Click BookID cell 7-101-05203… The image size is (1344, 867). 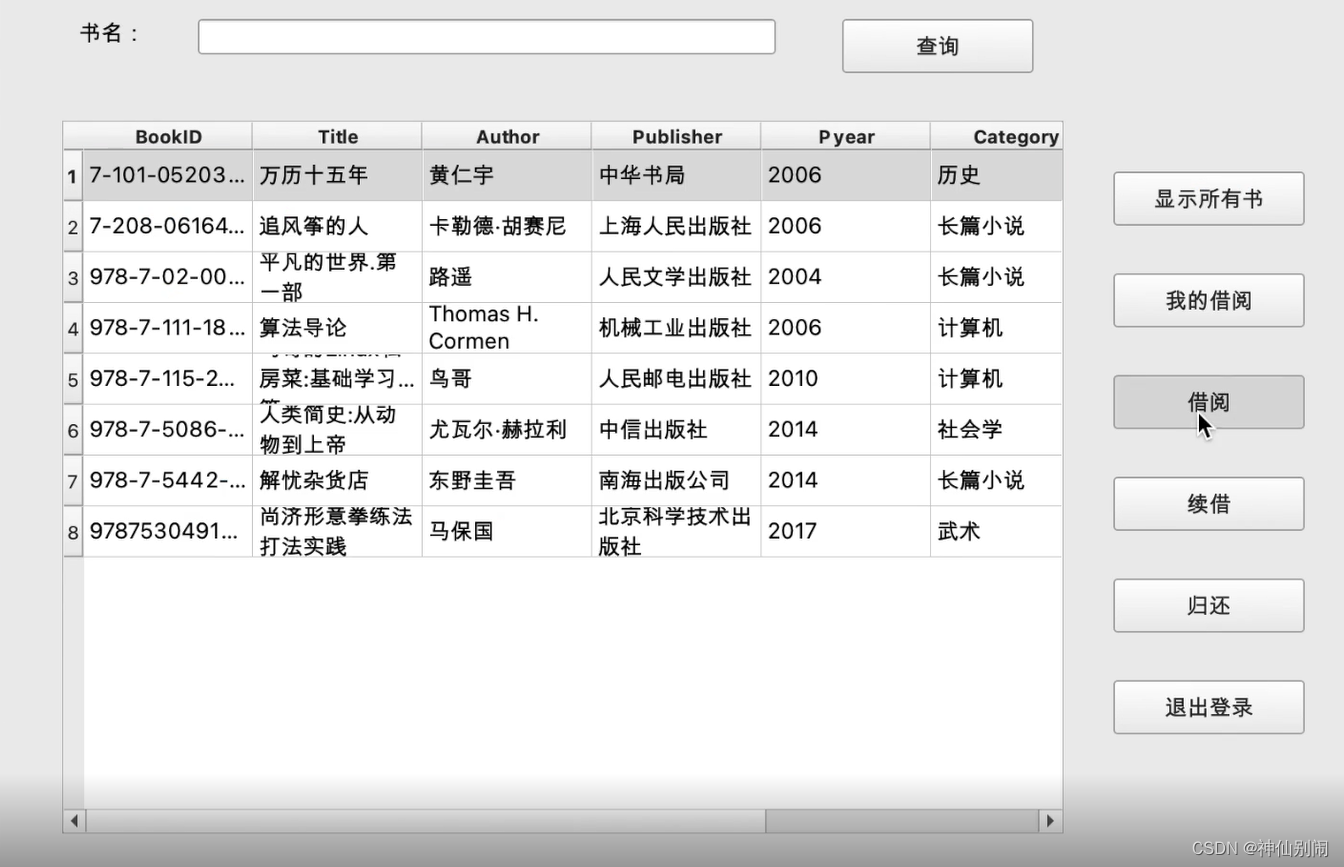pos(168,176)
